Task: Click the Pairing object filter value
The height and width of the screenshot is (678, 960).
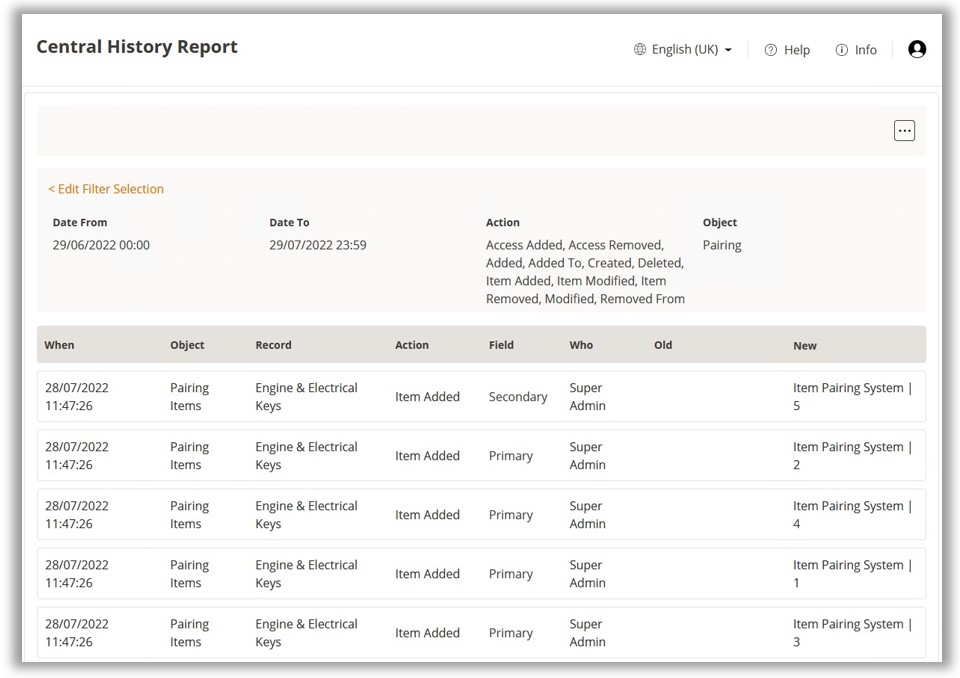Action: tap(722, 245)
